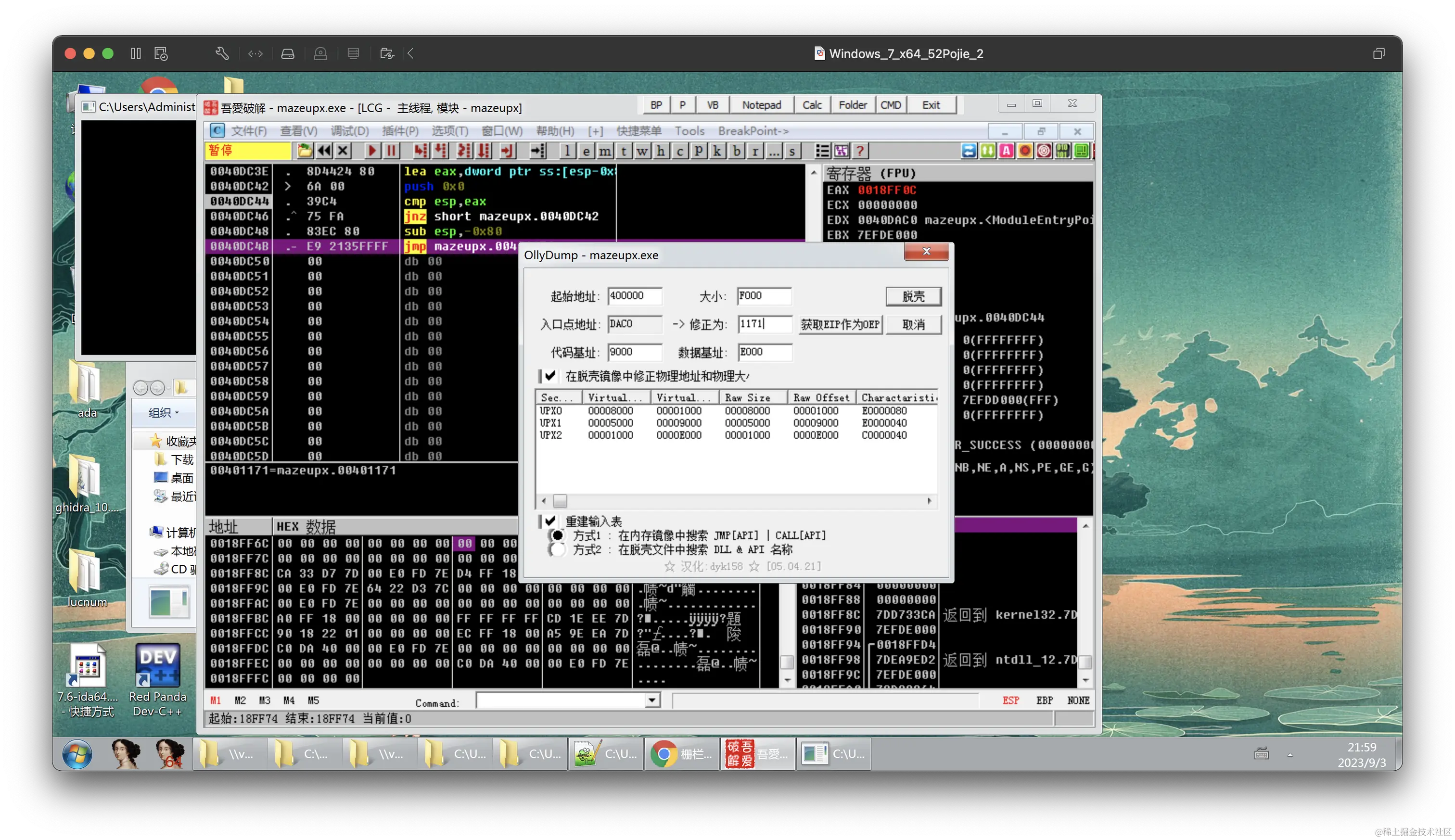Click the open file folder toolbar icon
1455x840 pixels.
pyautogui.click(x=305, y=151)
